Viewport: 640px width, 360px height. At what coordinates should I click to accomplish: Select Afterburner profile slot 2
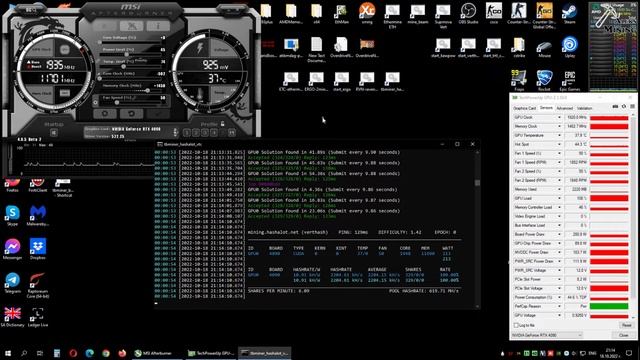pos(196,133)
